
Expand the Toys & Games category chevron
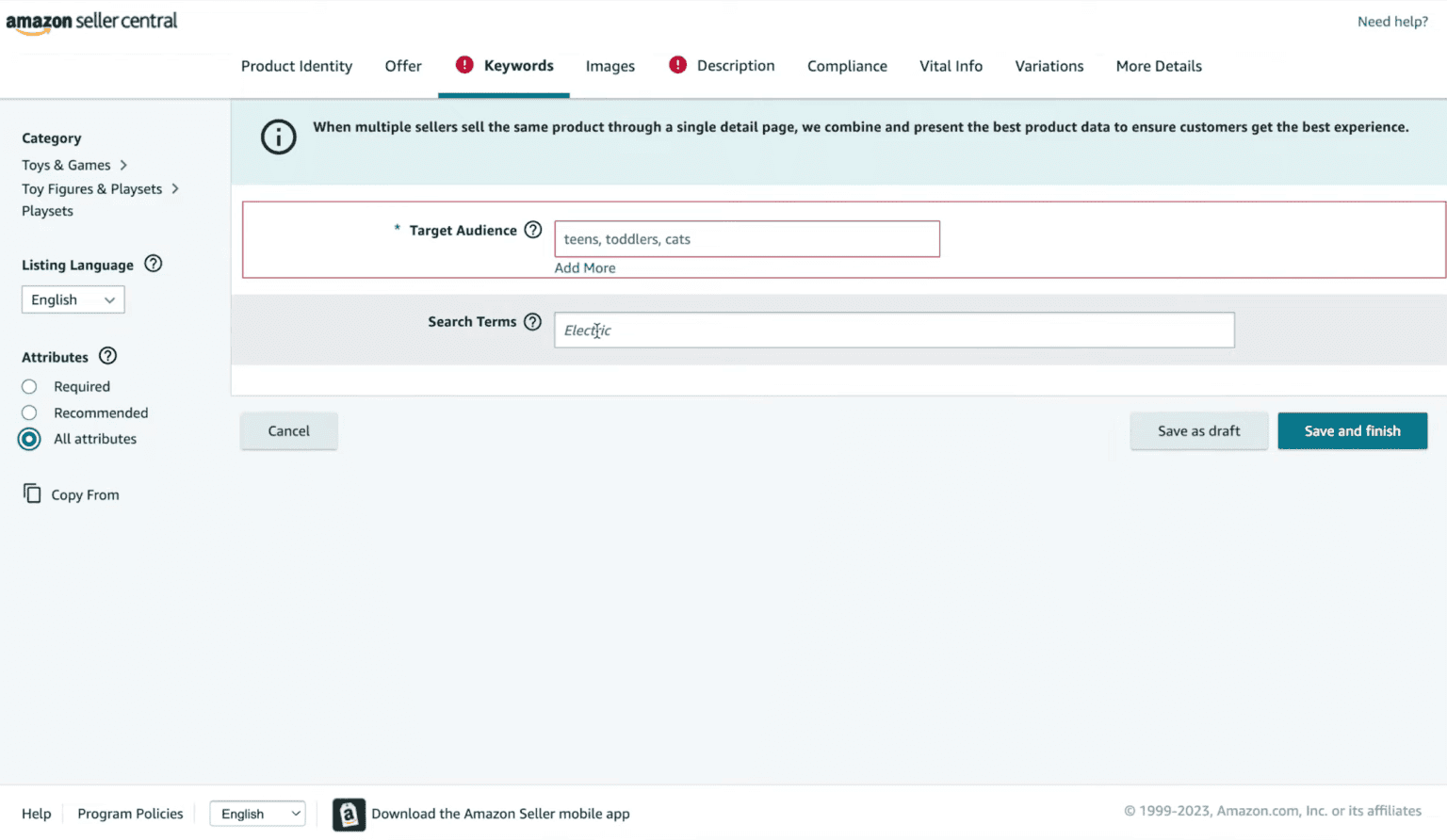123,165
